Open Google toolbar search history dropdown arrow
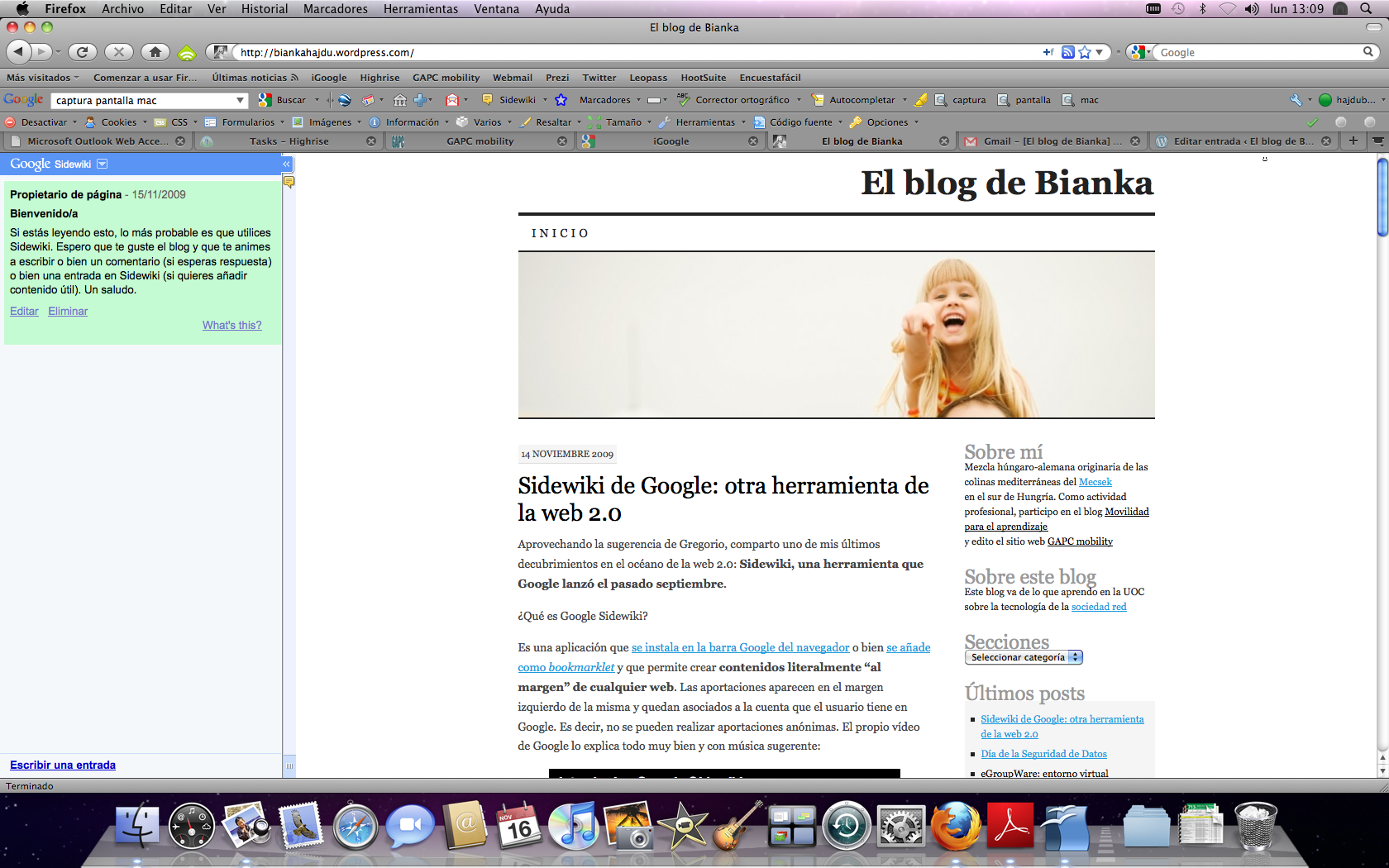The width and height of the screenshot is (1389, 868). pos(240,100)
